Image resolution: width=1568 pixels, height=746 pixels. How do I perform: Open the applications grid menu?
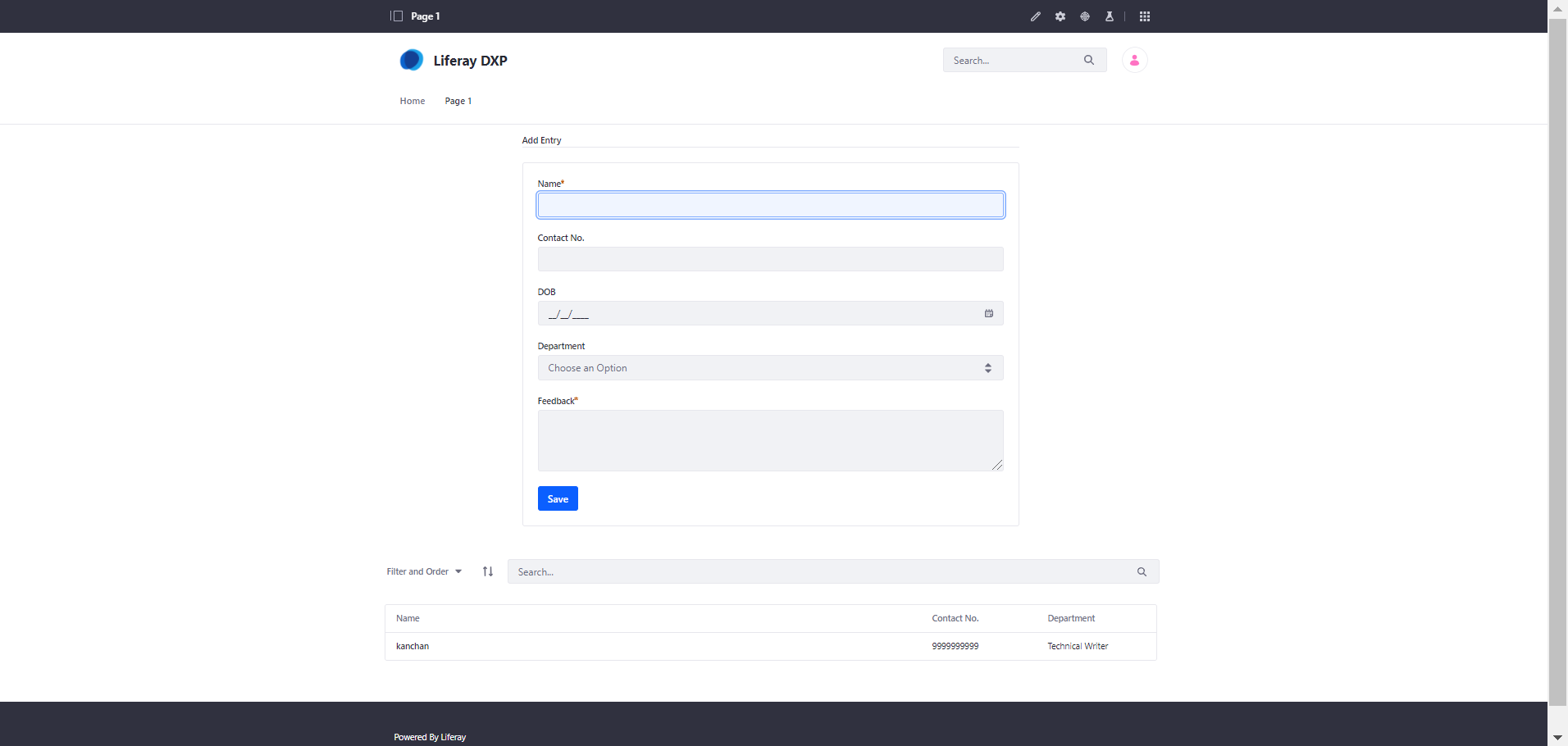[x=1145, y=16]
